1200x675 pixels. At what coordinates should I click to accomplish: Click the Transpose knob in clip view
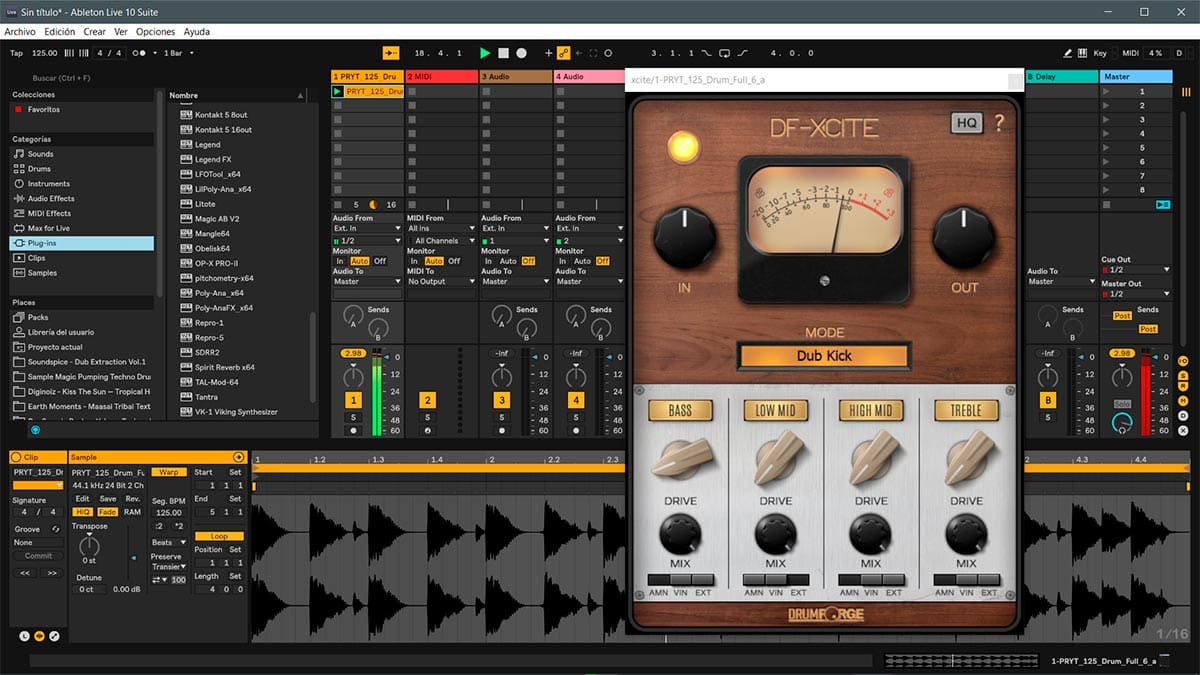coord(89,544)
